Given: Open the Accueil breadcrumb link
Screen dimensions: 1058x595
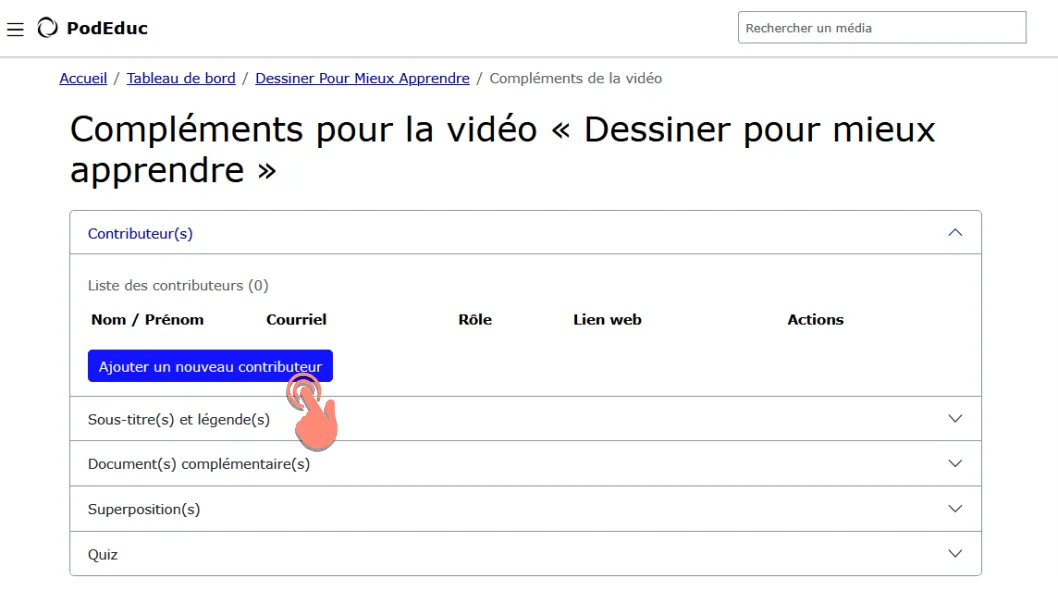Looking at the screenshot, I should click(x=83, y=78).
